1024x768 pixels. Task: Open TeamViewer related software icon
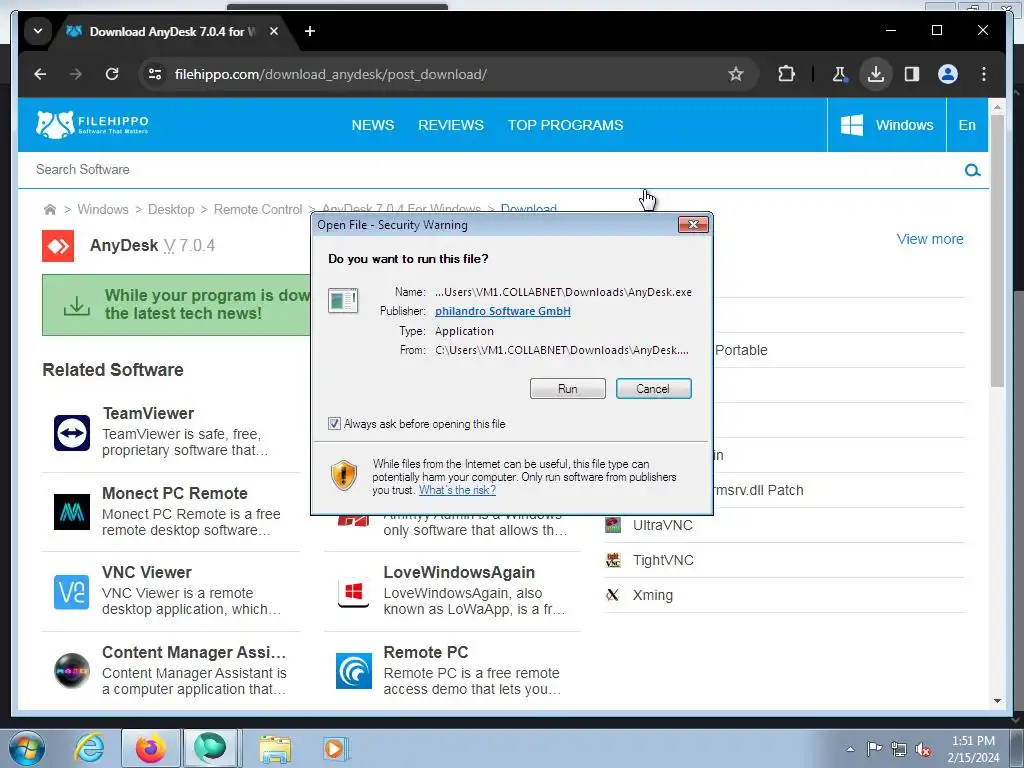[x=72, y=432]
